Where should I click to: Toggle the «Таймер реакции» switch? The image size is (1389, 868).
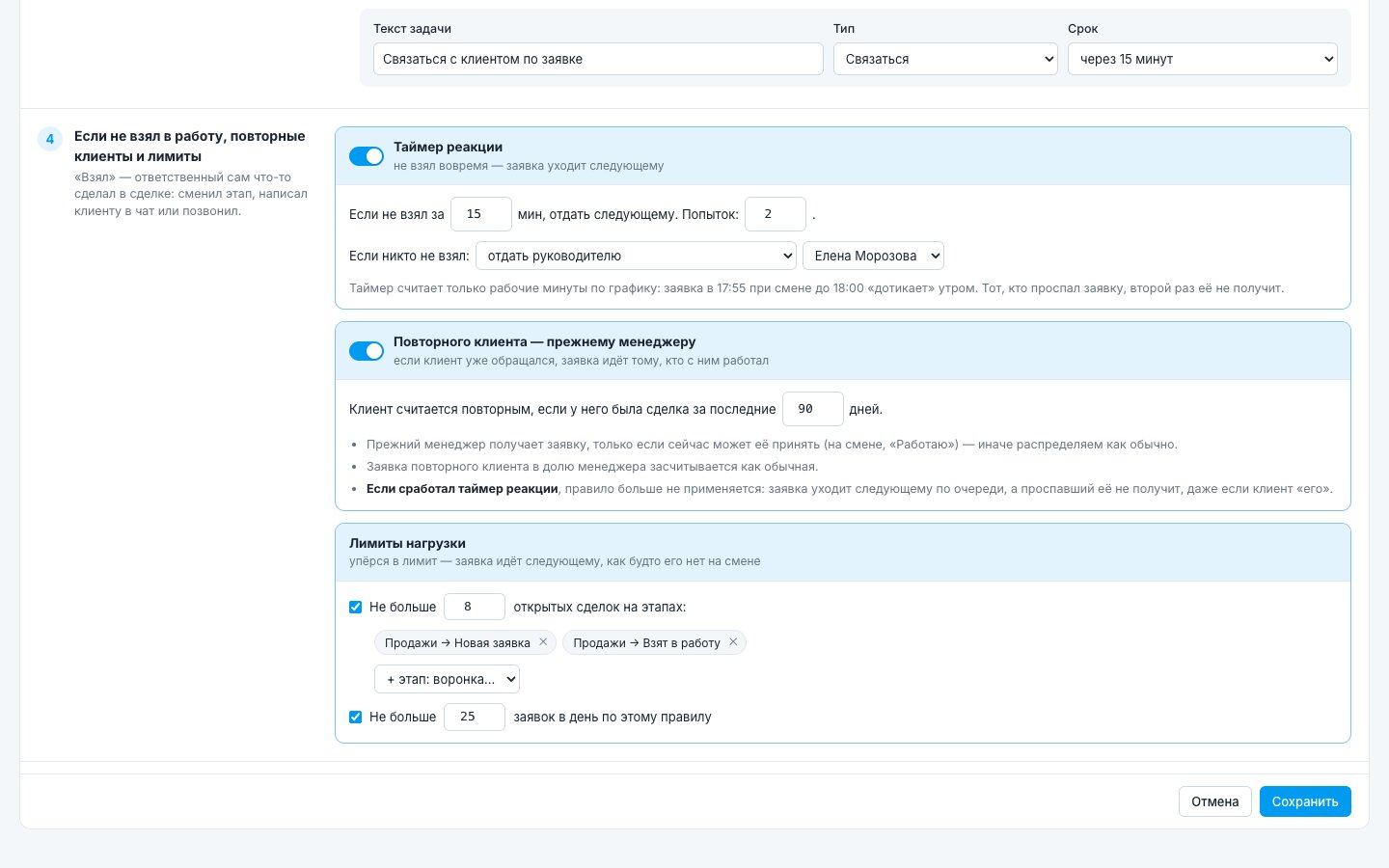pos(367,156)
